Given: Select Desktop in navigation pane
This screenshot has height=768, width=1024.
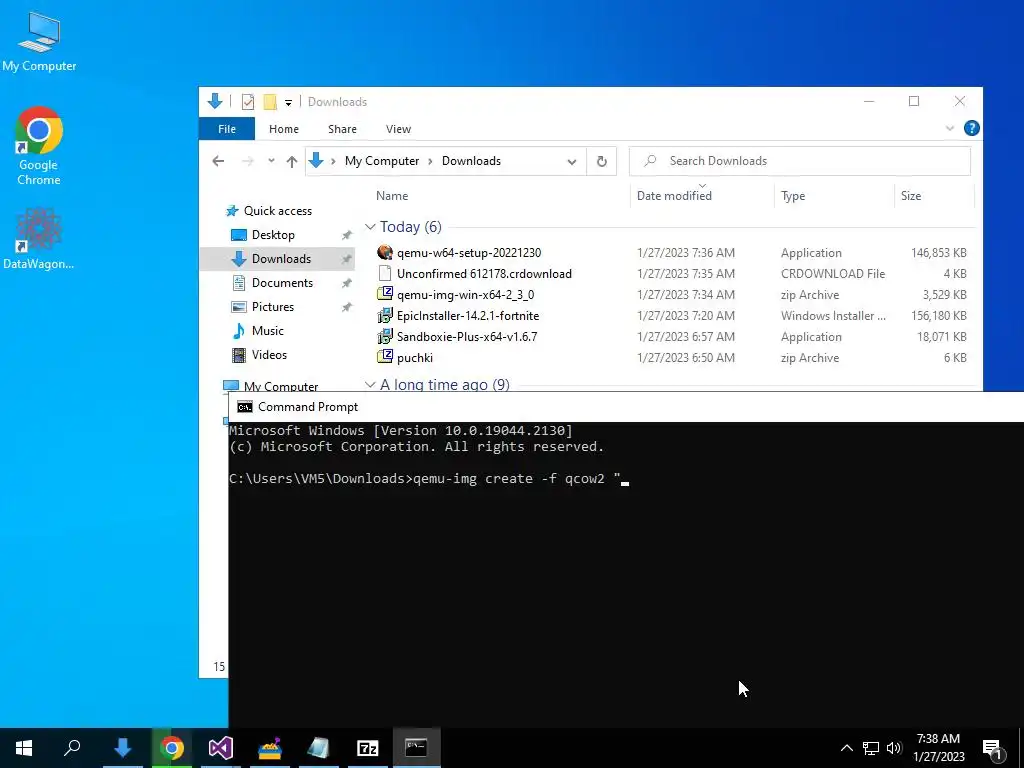Looking at the screenshot, I should (273, 234).
